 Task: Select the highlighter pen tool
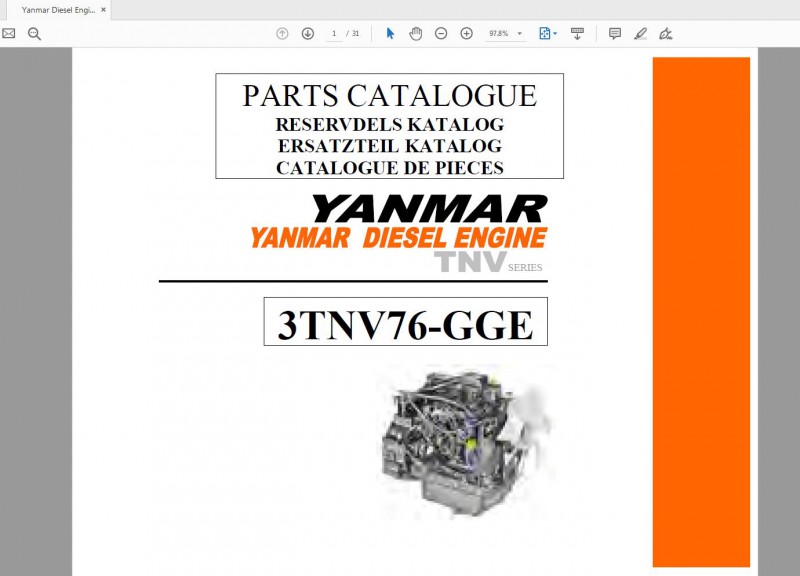640,34
